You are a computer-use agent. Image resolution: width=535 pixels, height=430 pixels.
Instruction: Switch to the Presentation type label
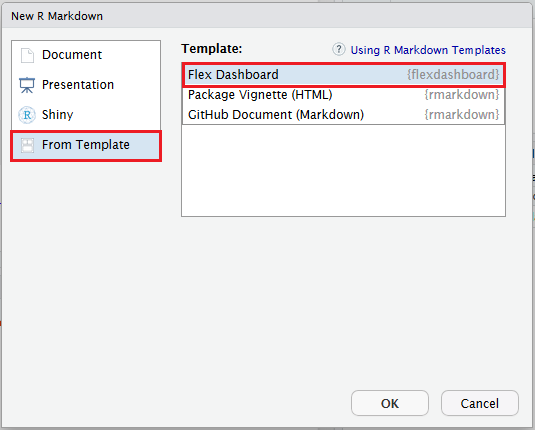78,85
